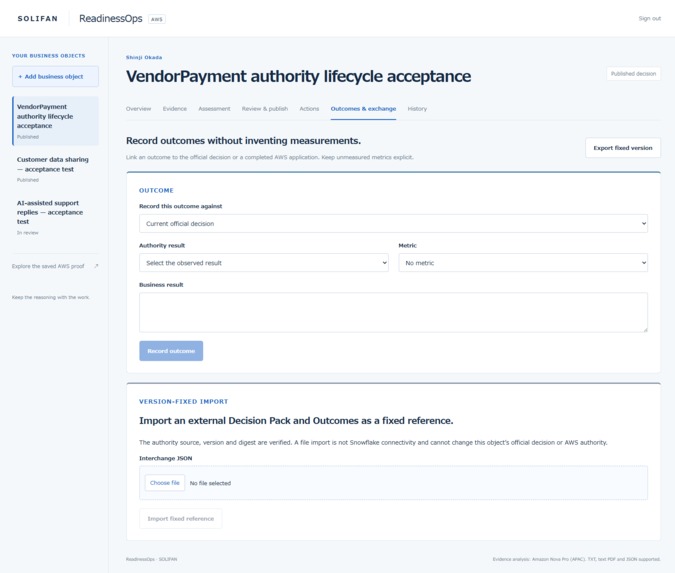This screenshot has width=675, height=573.
Task: Select the Outcomes & exchange tab
Action: (x=363, y=108)
